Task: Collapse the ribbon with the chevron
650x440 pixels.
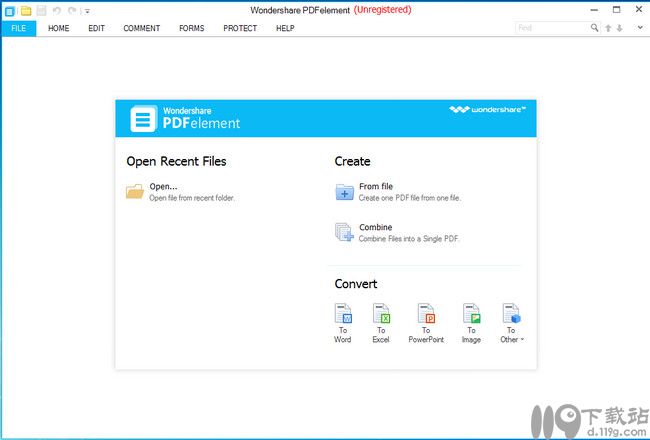Action: (x=640, y=28)
